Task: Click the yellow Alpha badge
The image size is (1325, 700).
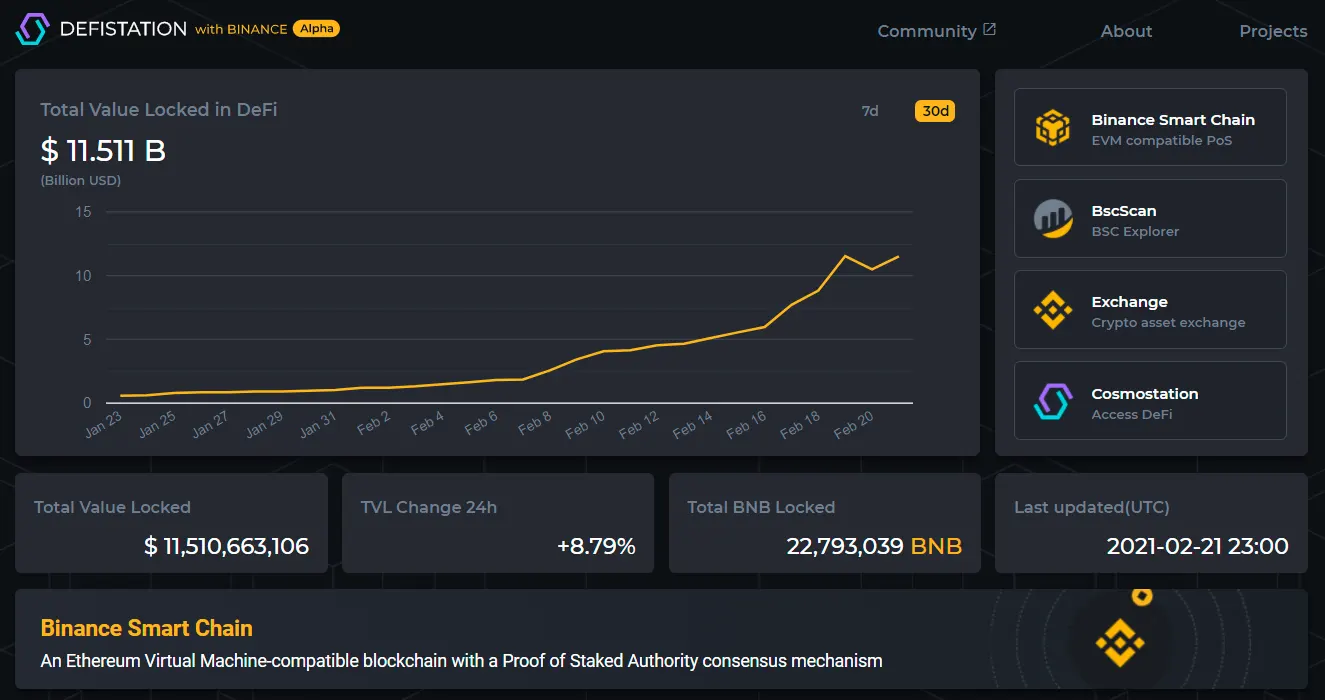Action: 316,29
